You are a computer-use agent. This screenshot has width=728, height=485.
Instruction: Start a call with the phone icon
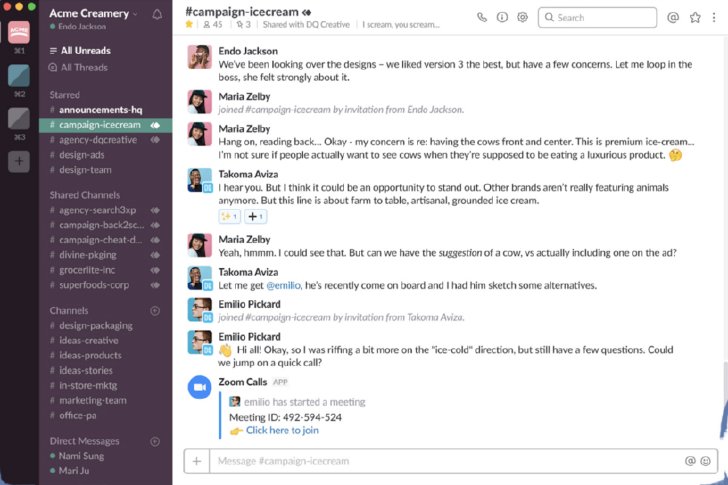tap(482, 18)
